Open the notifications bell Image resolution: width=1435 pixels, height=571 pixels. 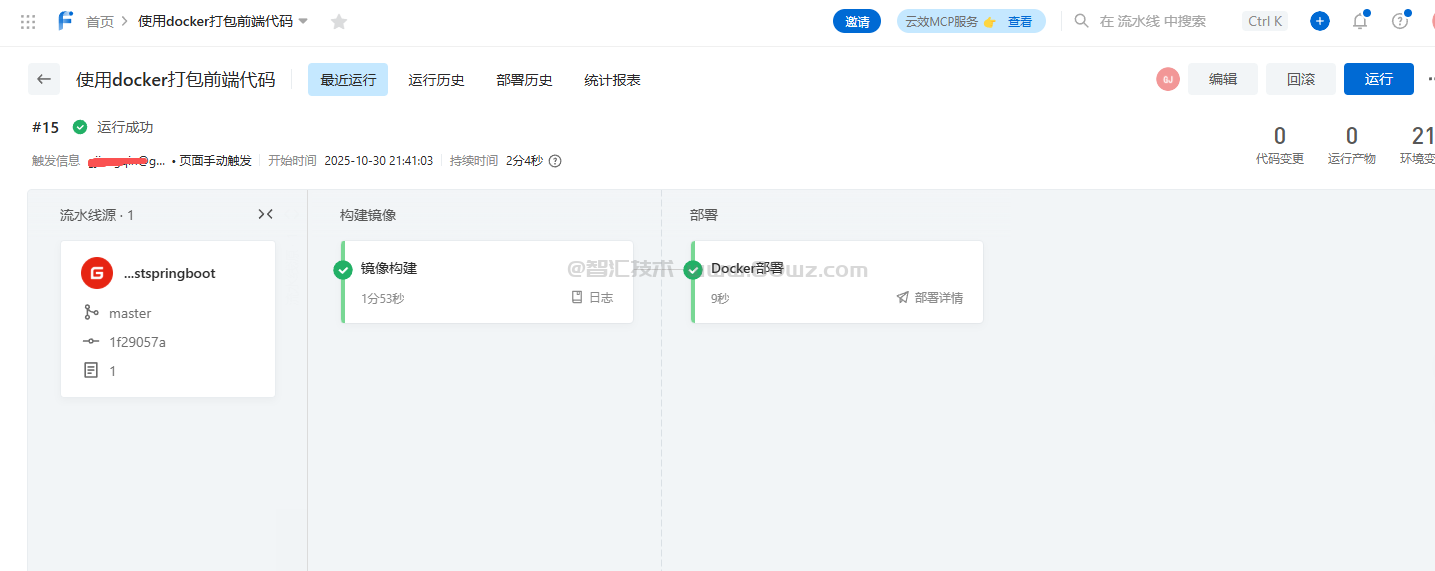pos(1360,21)
